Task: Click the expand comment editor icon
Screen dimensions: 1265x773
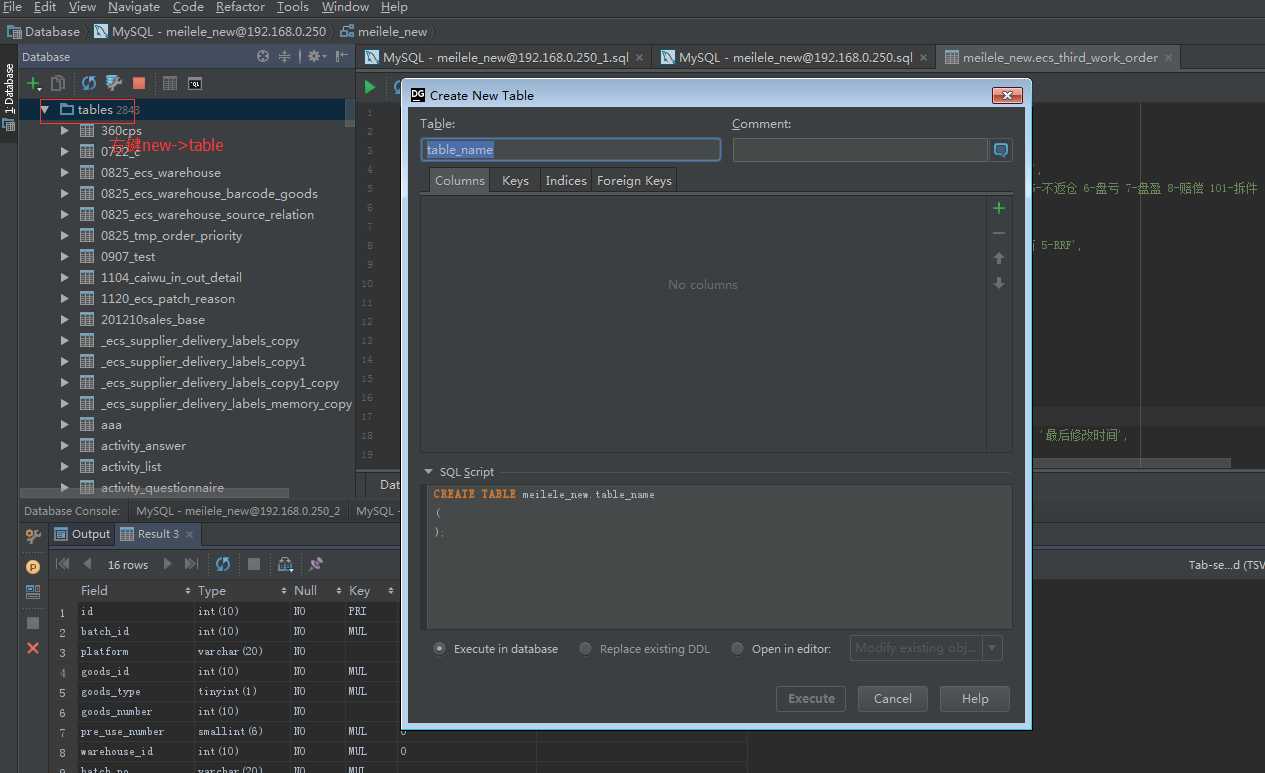Action: click(x=1000, y=150)
